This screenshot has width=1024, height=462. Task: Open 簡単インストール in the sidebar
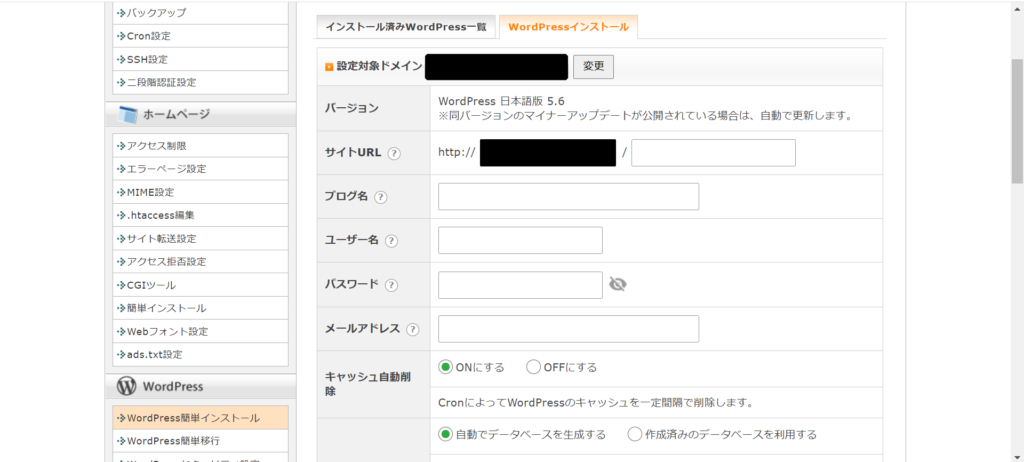[200, 308]
